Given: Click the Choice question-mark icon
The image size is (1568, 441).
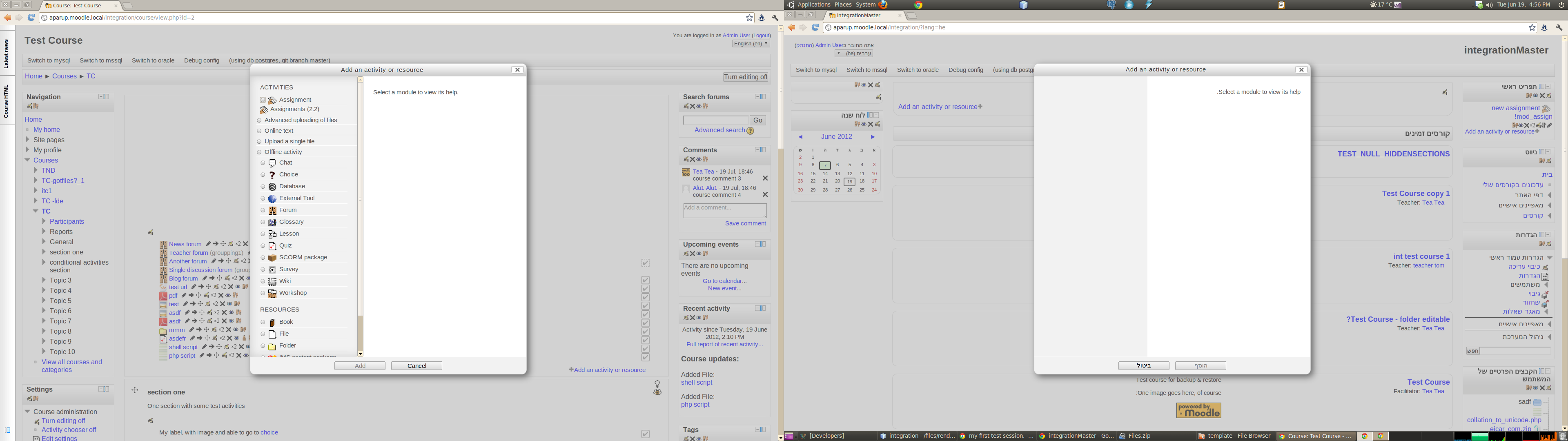Looking at the screenshot, I should coord(272,175).
